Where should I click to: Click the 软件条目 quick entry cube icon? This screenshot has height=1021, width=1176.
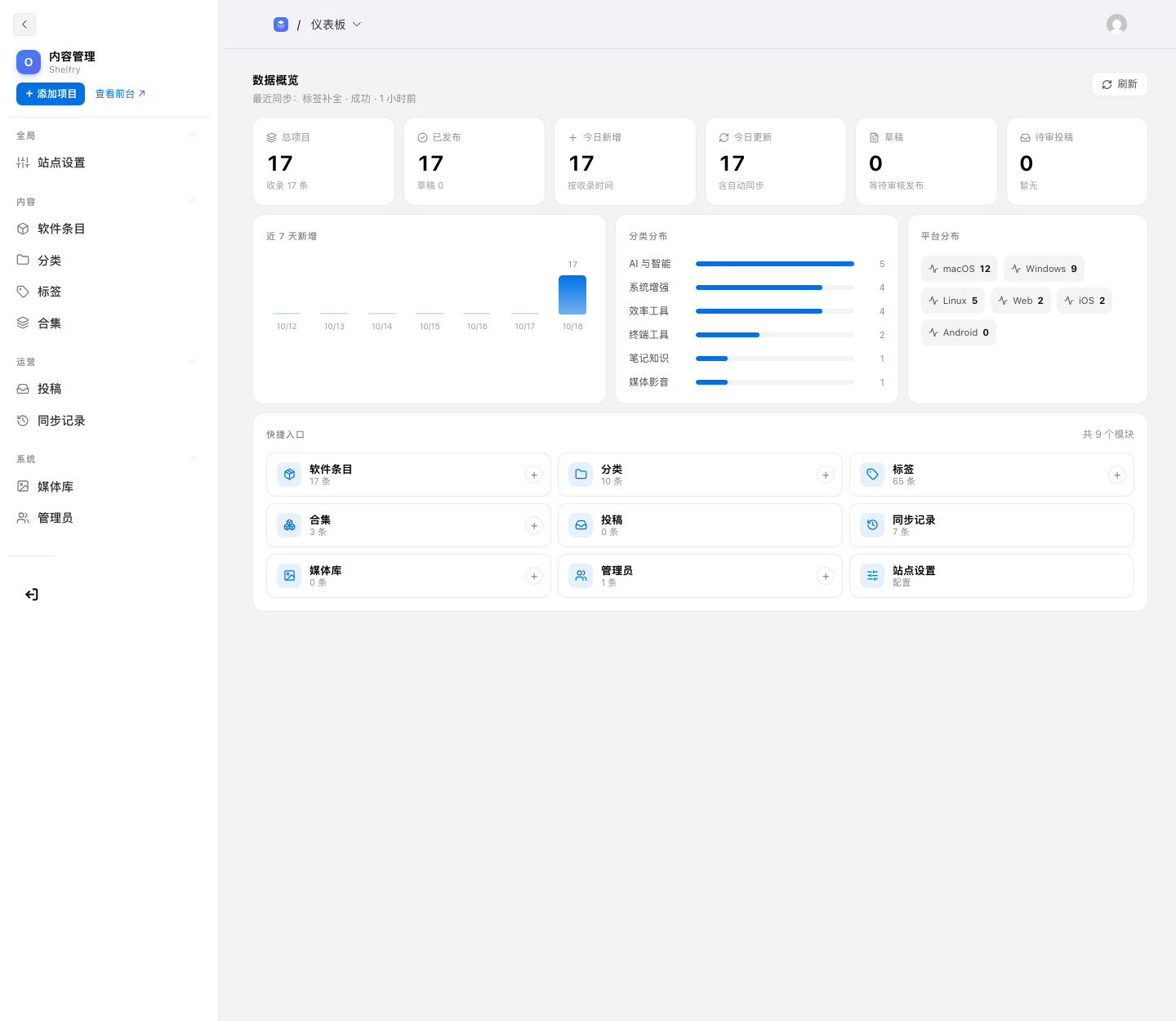click(x=289, y=475)
